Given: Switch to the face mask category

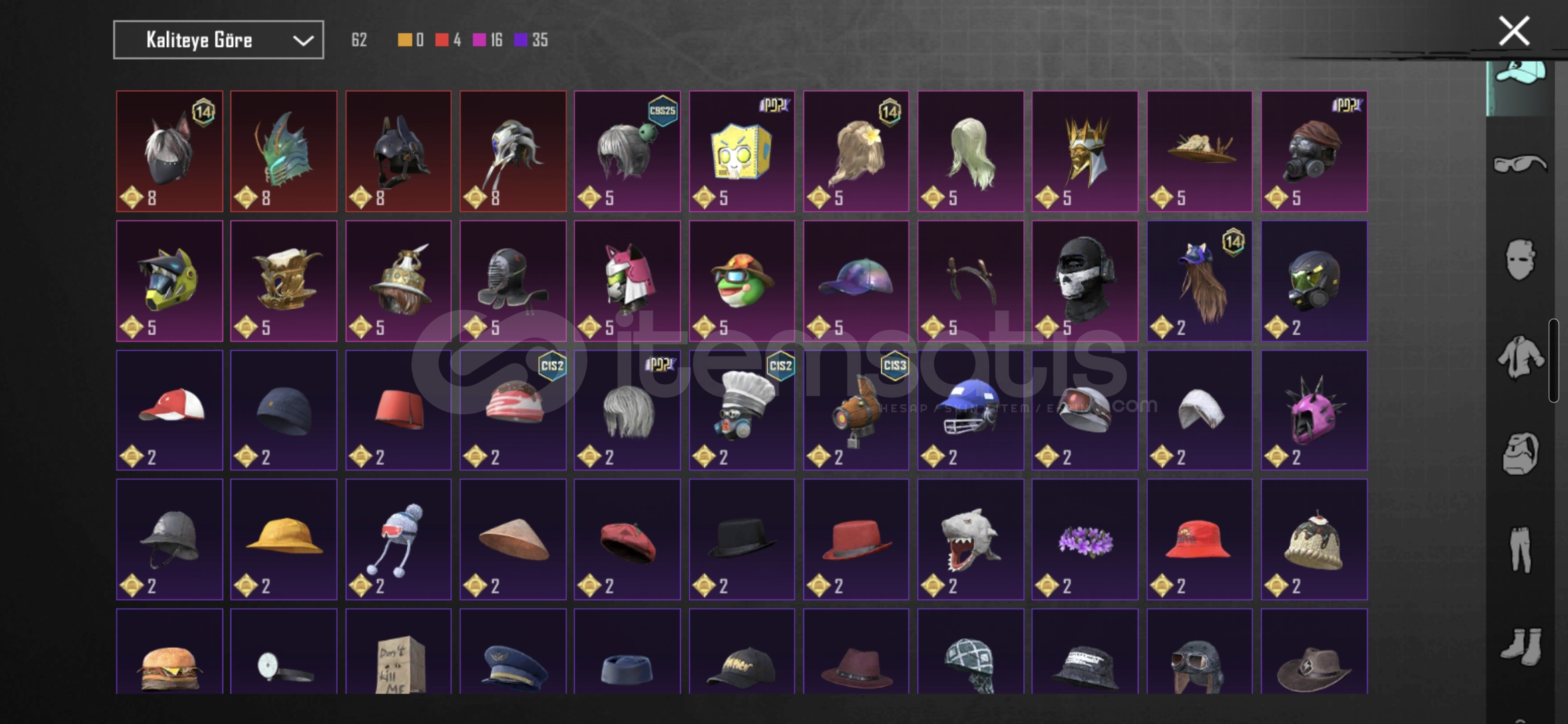Looking at the screenshot, I should coord(1520,259).
